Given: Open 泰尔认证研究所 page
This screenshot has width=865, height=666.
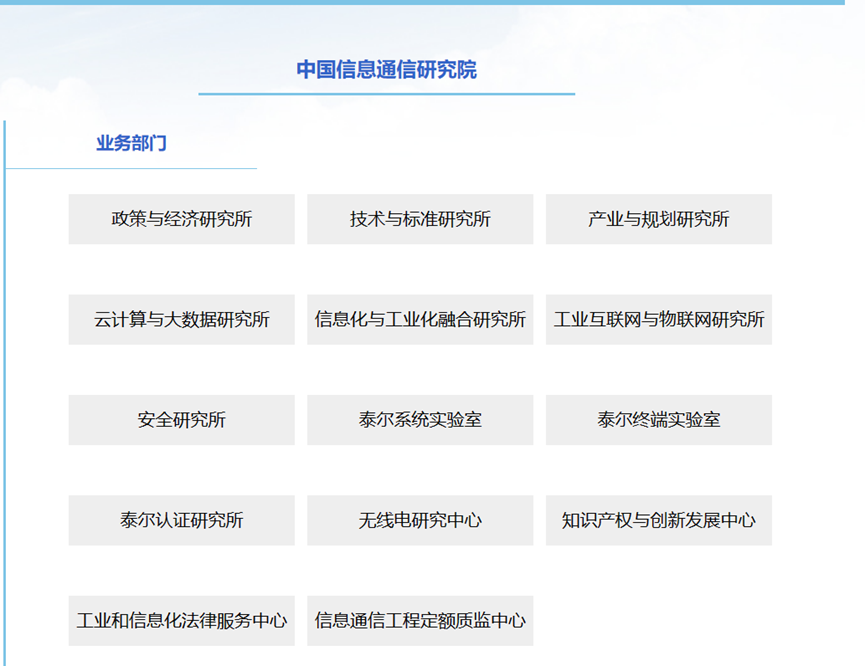Looking at the screenshot, I should click(181, 520).
